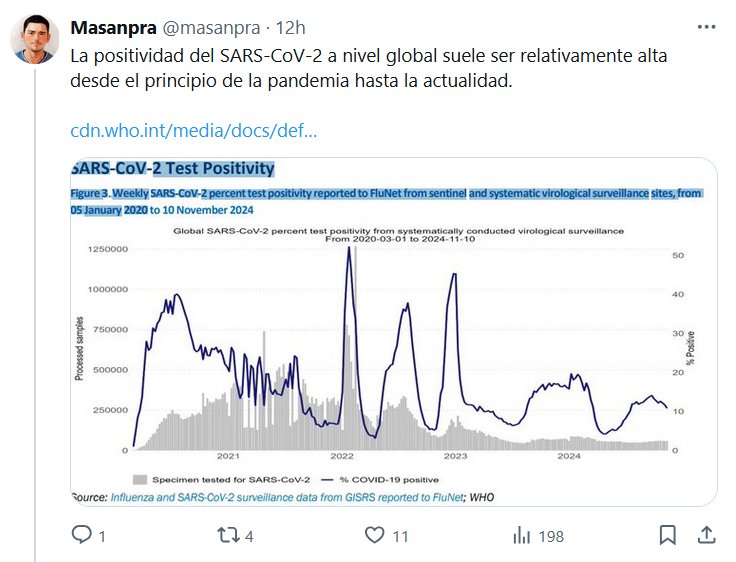The width and height of the screenshot is (736, 562).
Task: Like the tweet with the heart icon
Action: [x=375, y=536]
